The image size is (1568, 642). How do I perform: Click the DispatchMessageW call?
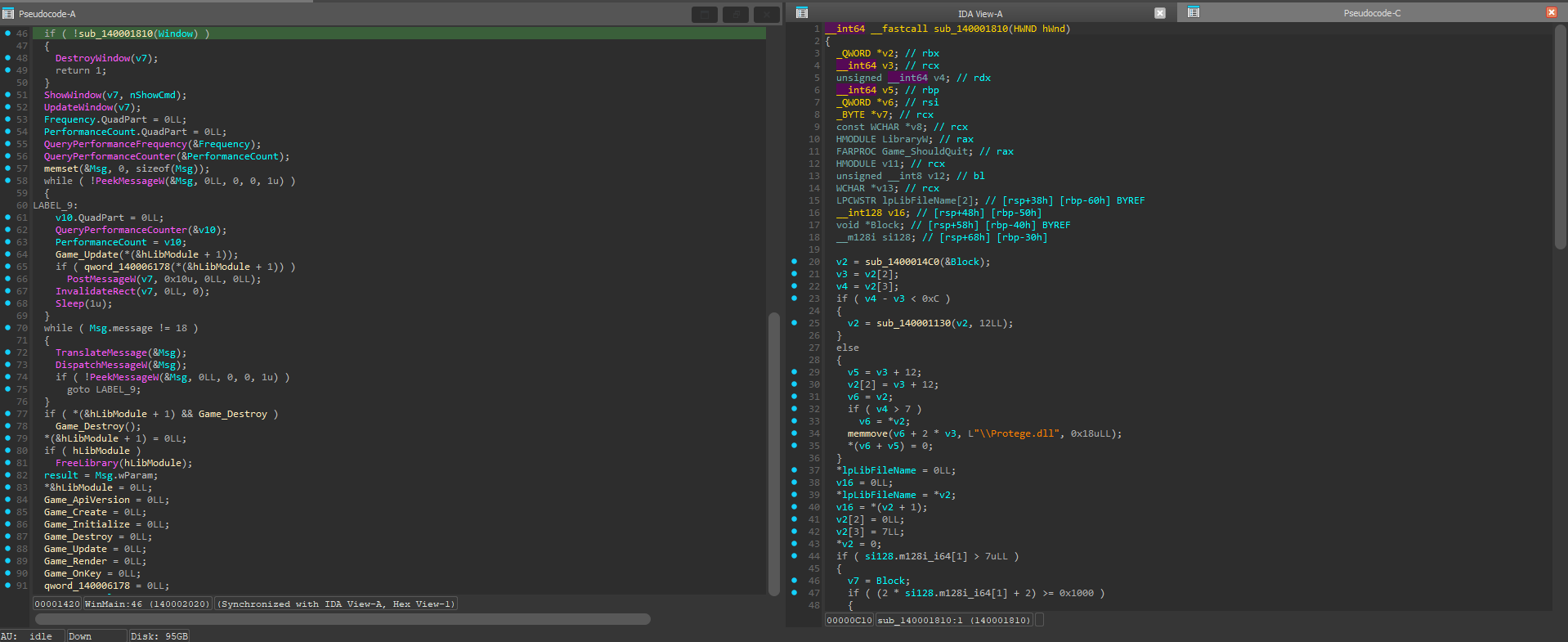(x=101, y=365)
